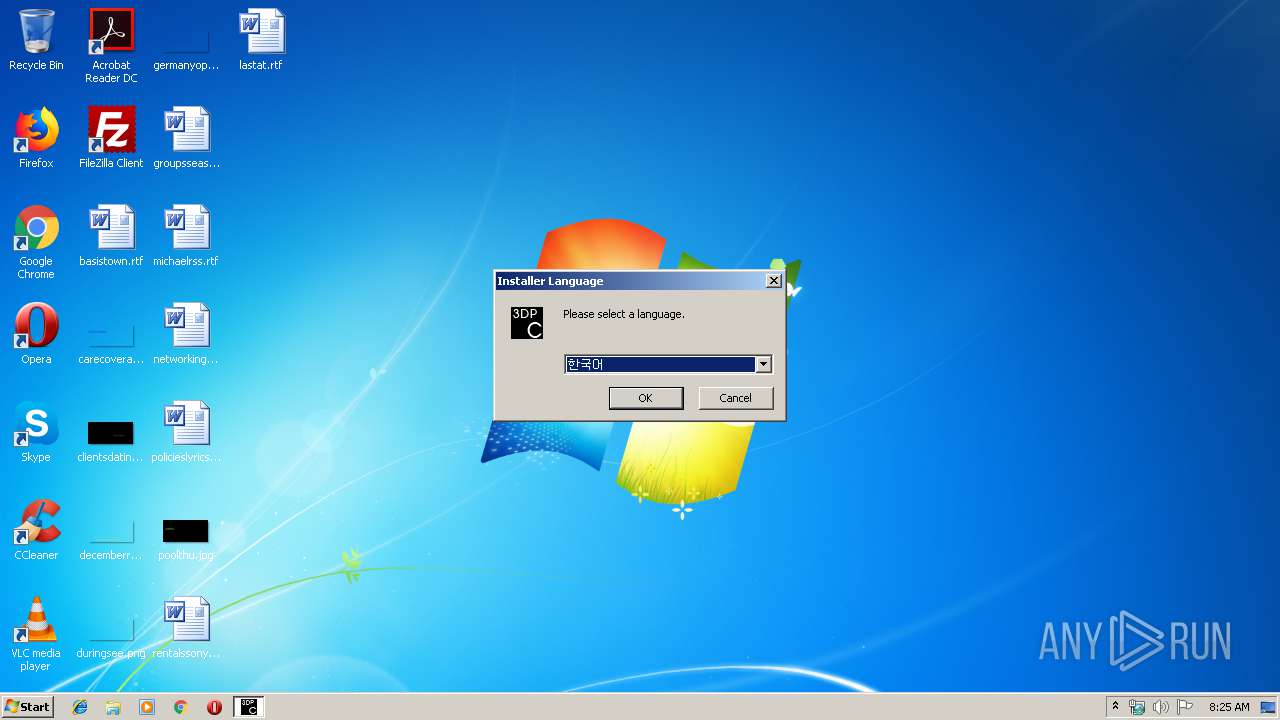Select michaelrss.rtf document icon
This screenshot has width=1280, height=720.
click(x=186, y=236)
